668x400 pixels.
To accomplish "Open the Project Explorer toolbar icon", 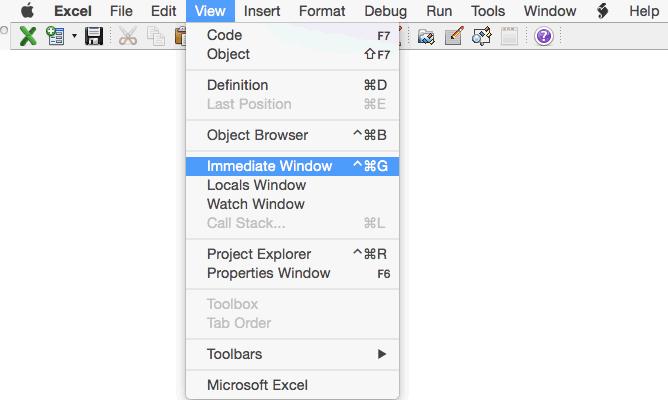I will click(x=426, y=36).
